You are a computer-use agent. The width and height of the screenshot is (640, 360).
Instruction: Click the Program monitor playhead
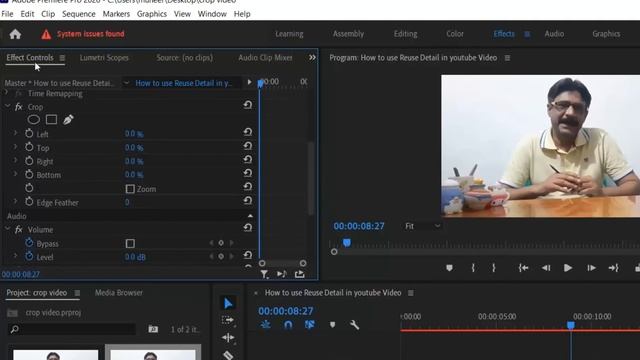tap(347, 243)
